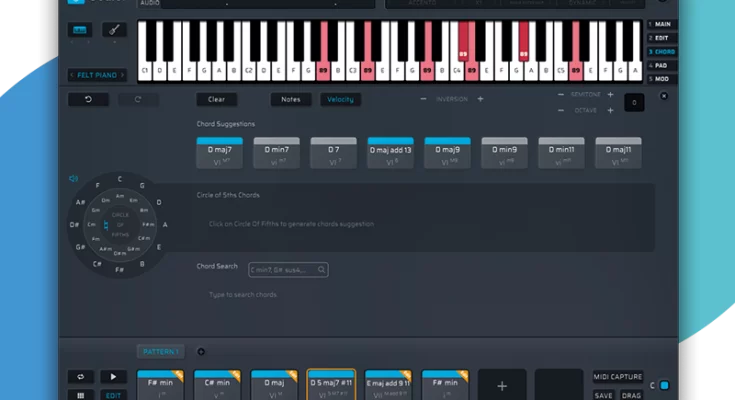Switch to the 3 CHORD tab
Image resolution: width=735 pixels, height=400 pixels.
click(662, 51)
